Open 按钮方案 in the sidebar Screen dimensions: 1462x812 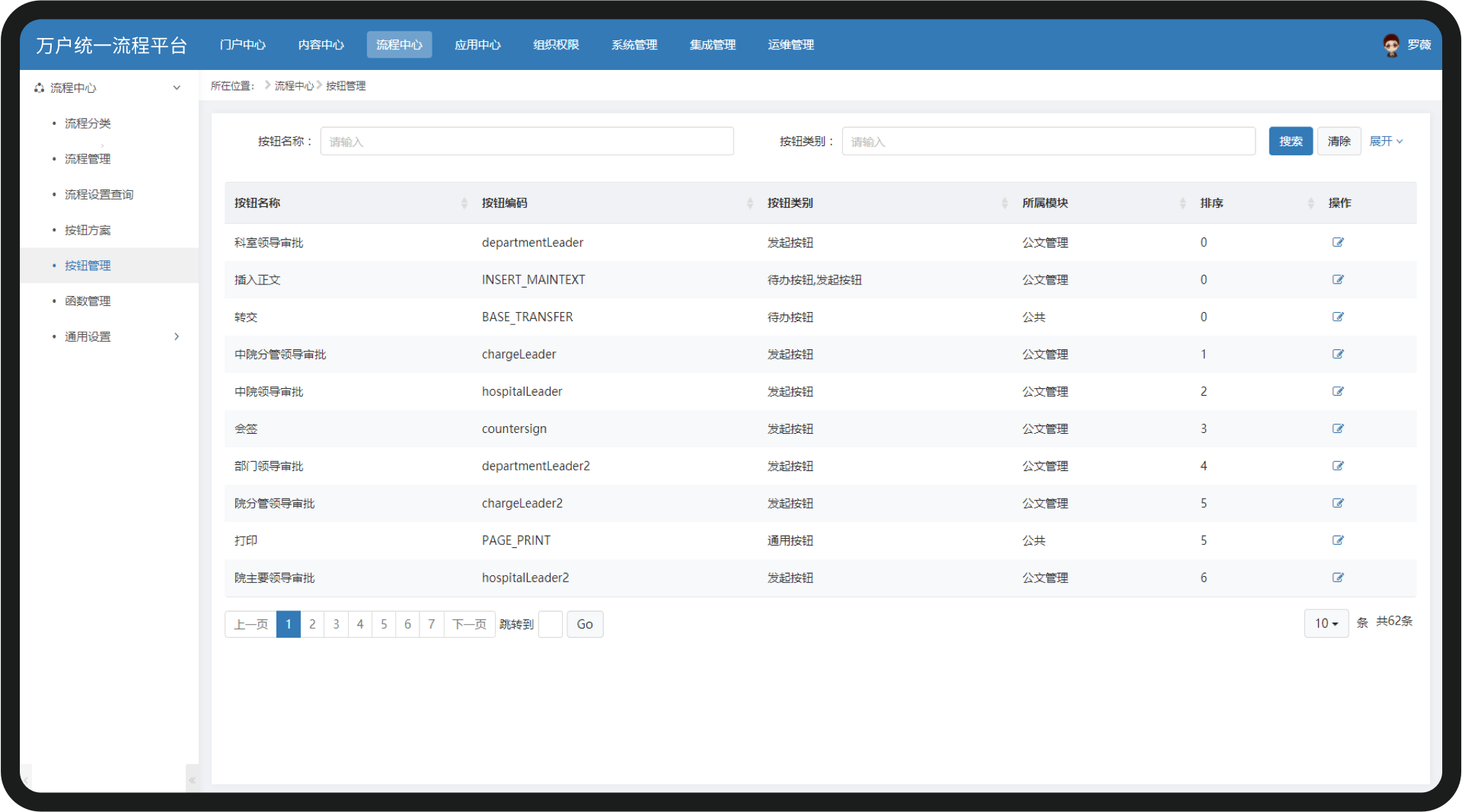tap(88, 230)
